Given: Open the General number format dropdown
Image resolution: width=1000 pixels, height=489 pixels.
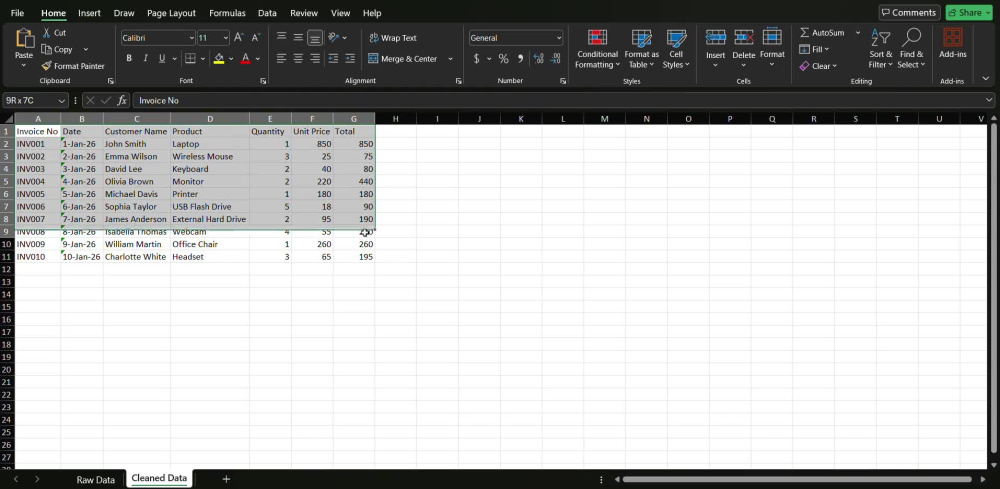Looking at the screenshot, I should click(x=559, y=38).
